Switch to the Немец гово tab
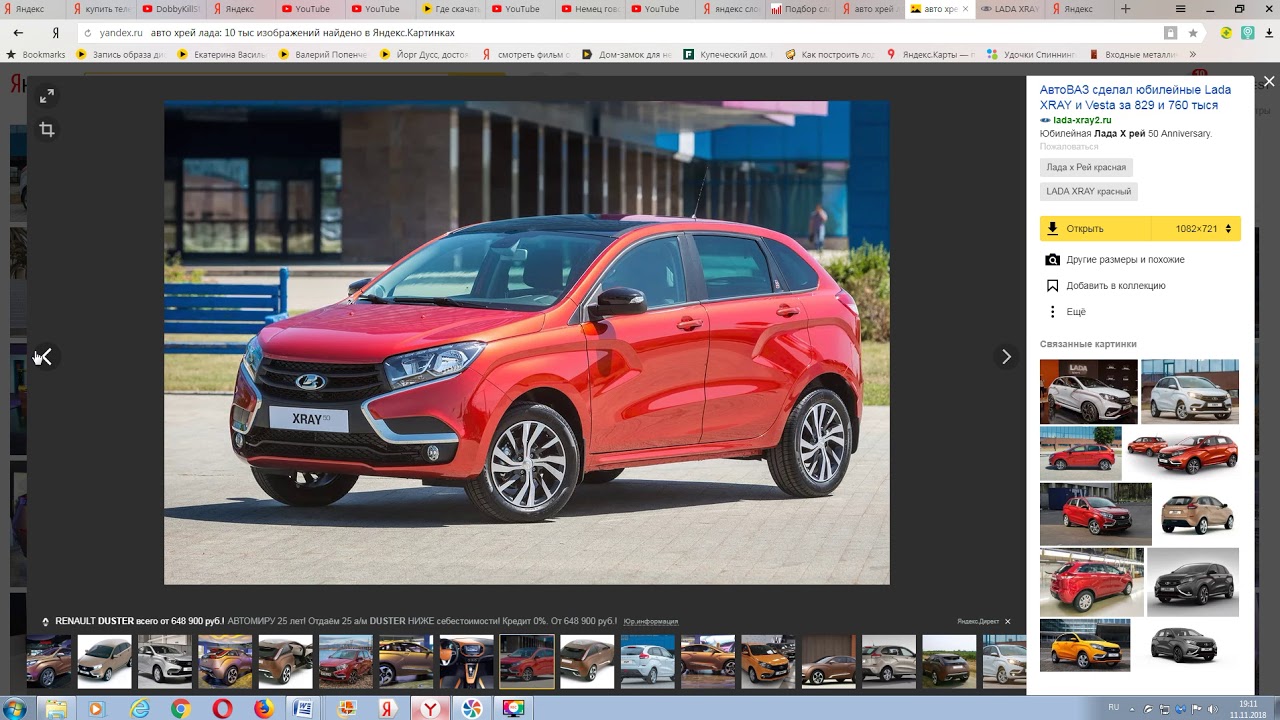The width and height of the screenshot is (1280, 720). (x=590, y=9)
